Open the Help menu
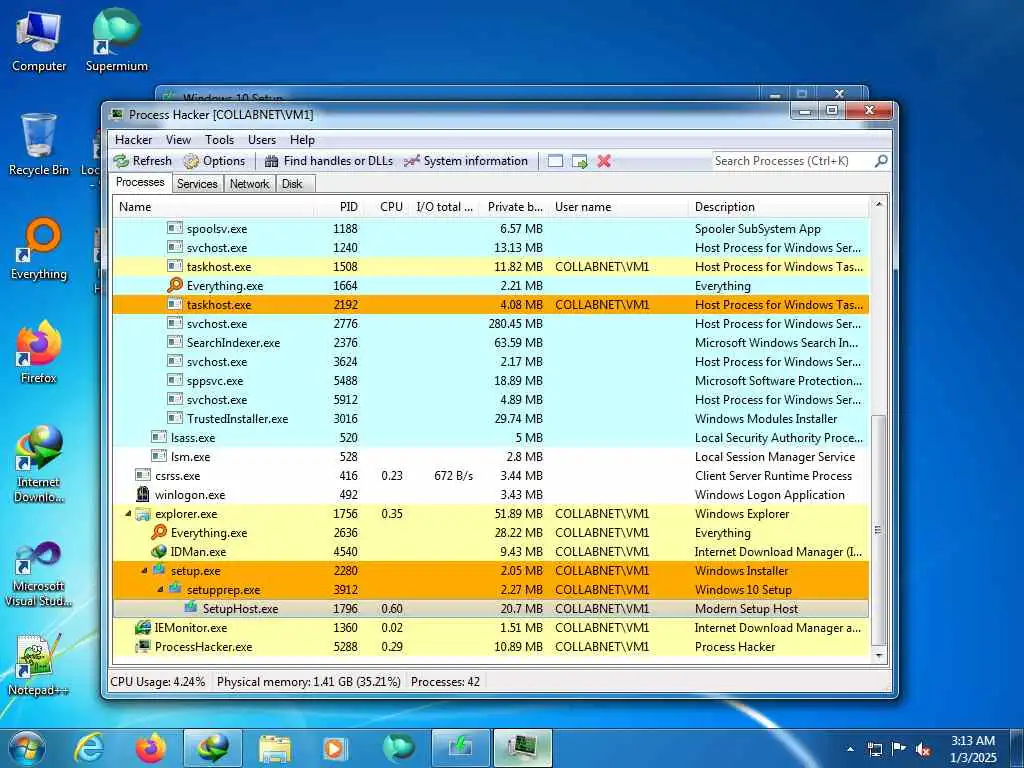Viewport: 1024px width, 768px height. 302,140
